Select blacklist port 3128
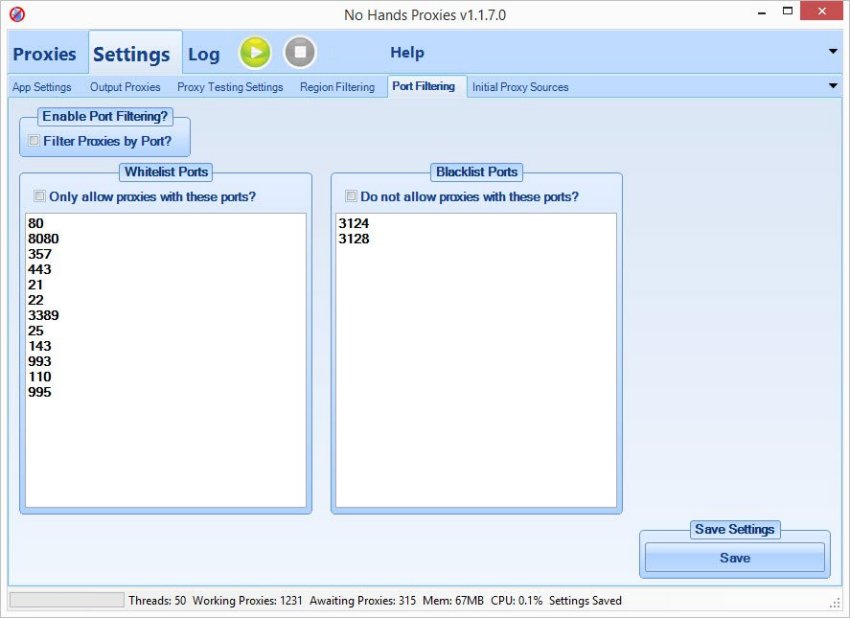Image resolution: width=850 pixels, height=618 pixels. tap(354, 239)
